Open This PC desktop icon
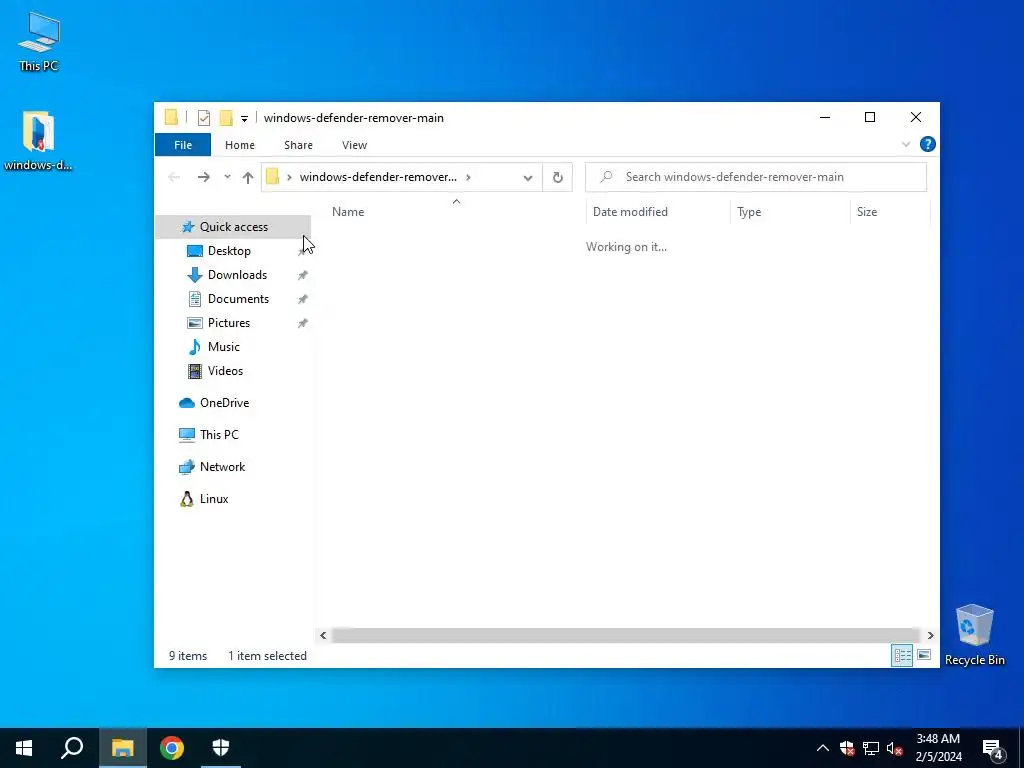Screen dimensions: 1024x768 pyautogui.click(x=39, y=41)
